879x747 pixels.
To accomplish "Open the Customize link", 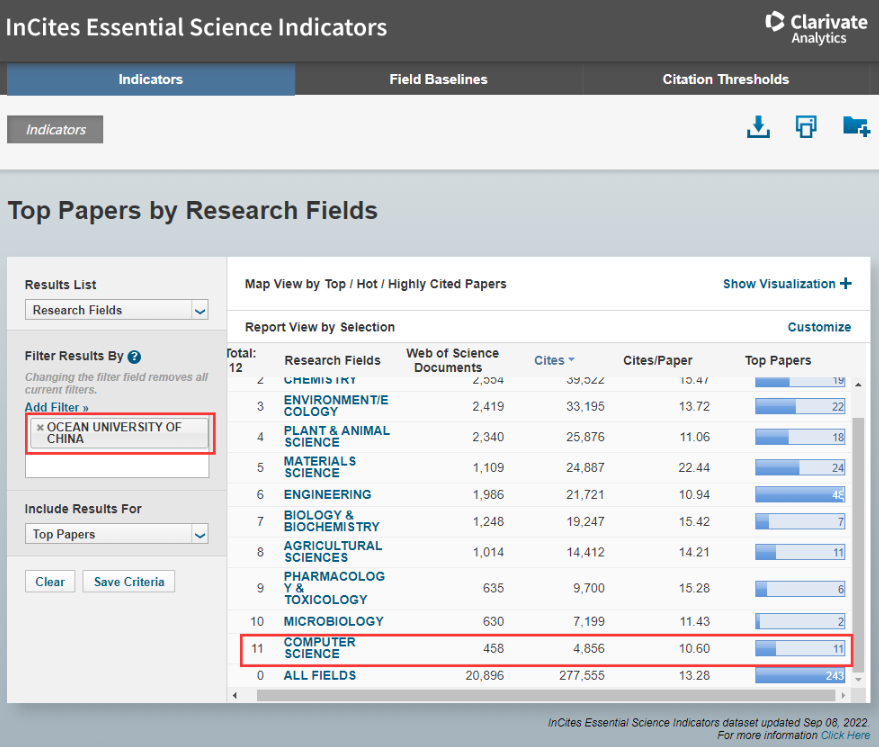I will 819,327.
